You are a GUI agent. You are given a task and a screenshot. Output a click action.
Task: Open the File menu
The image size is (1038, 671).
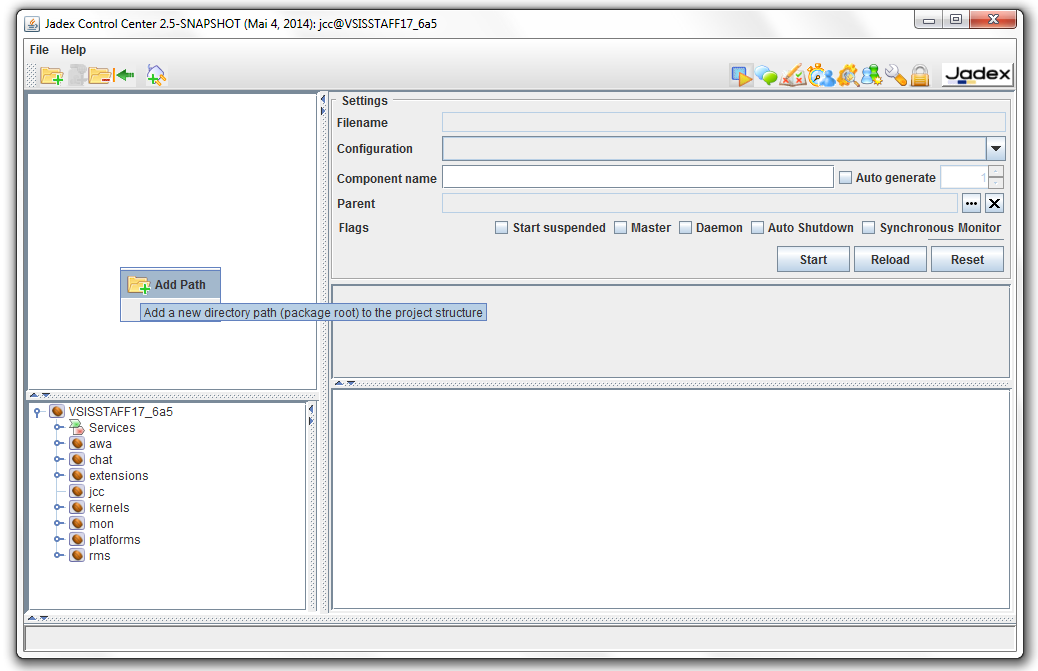(x=38, y=49)
